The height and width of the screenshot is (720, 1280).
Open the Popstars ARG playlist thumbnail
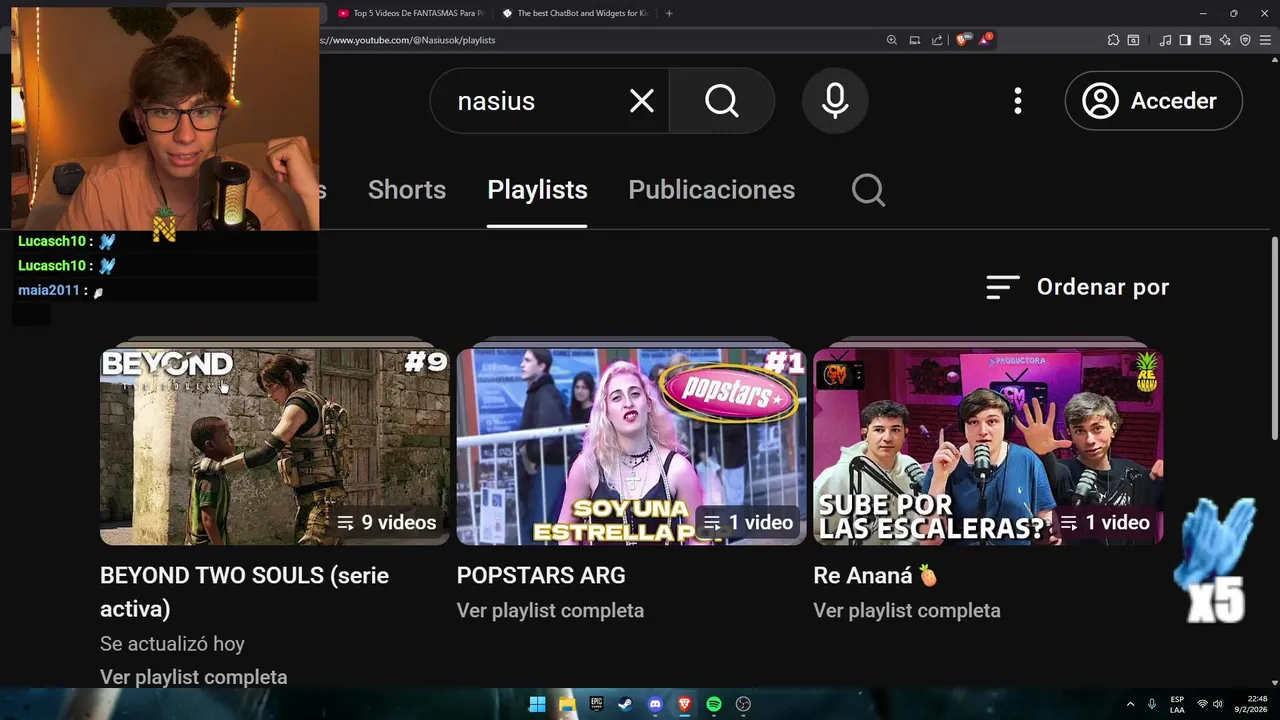[631, 446]
